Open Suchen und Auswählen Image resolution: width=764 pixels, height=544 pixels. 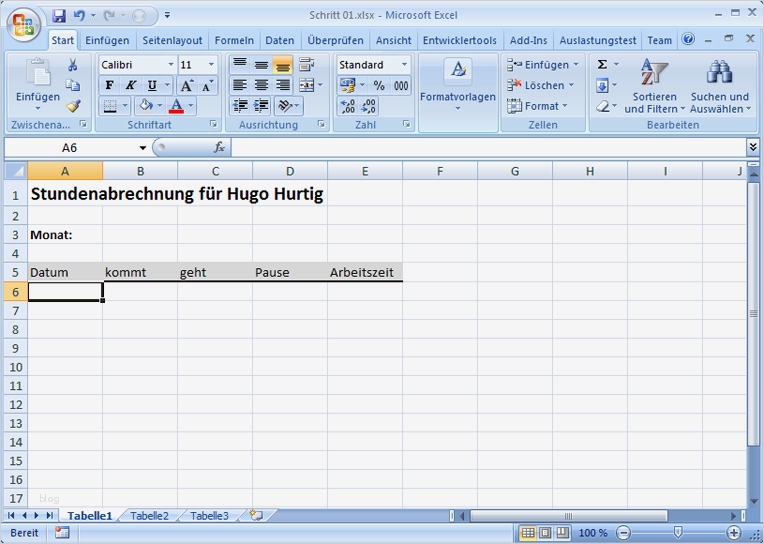pos(720,86)
